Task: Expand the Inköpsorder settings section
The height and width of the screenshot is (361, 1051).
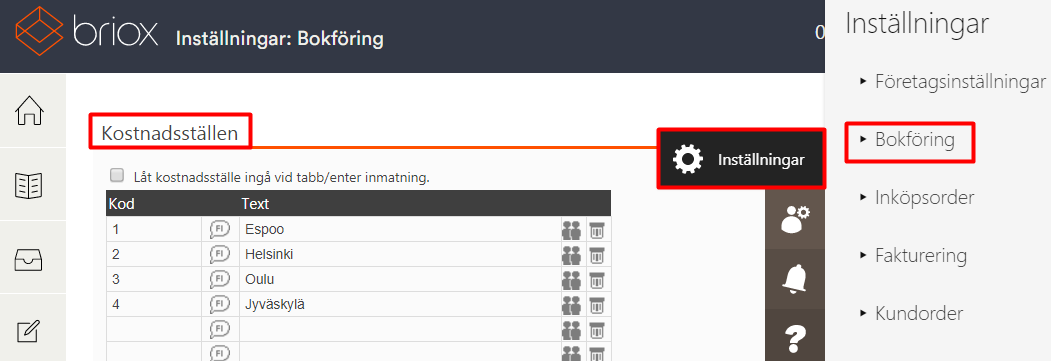Action: coord(916,198)
